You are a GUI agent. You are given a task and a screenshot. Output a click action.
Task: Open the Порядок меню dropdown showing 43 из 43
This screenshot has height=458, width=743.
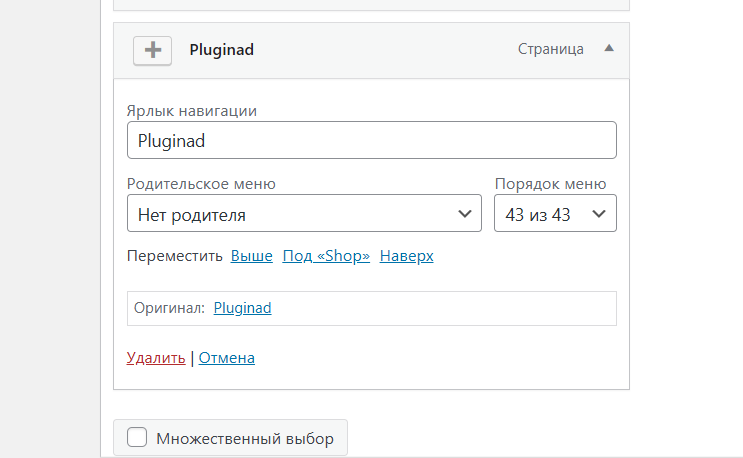555,213
